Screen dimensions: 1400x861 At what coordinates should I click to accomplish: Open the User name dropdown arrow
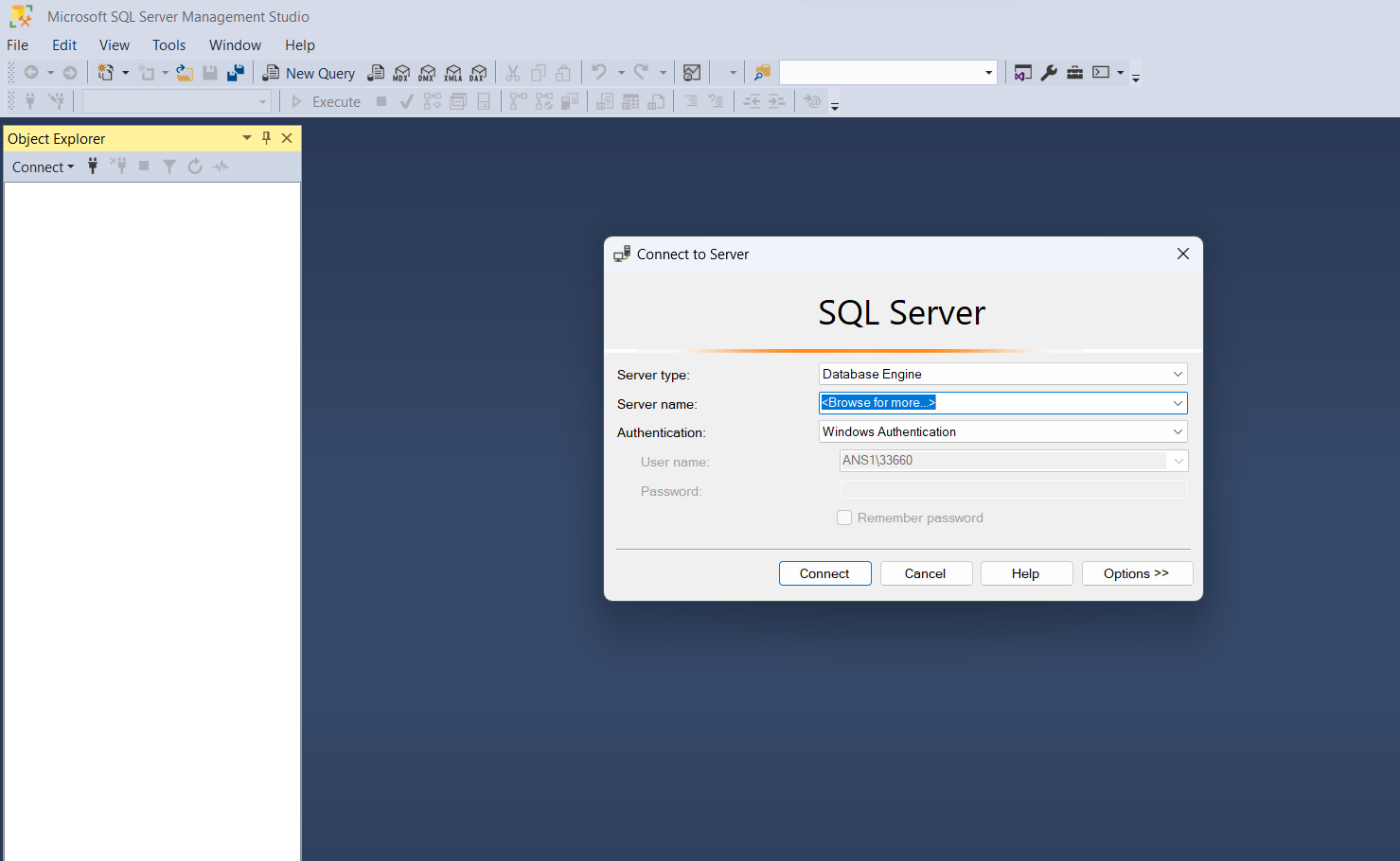pyautogui.click(x=1178, y=461)
